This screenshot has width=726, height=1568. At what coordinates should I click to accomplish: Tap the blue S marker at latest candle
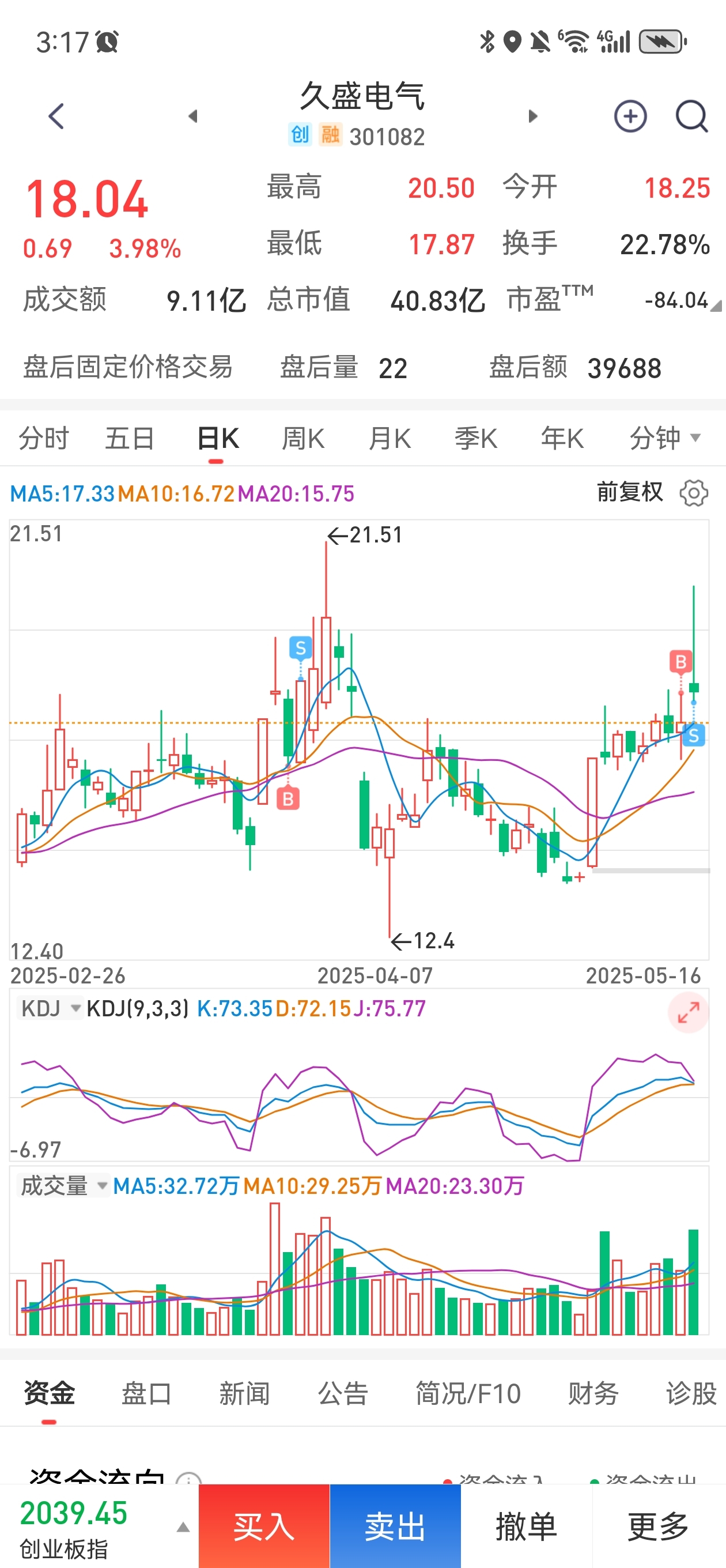click(x=694, y=736)
